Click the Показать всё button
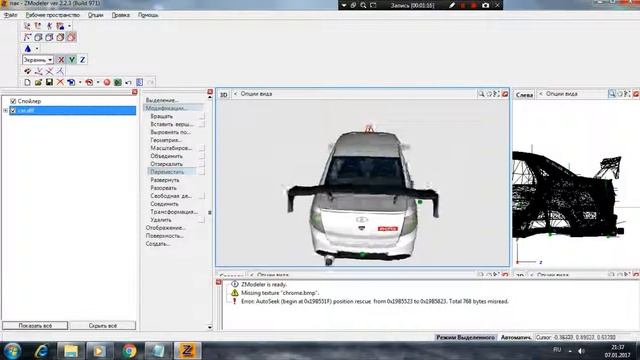 pos(35,326)
